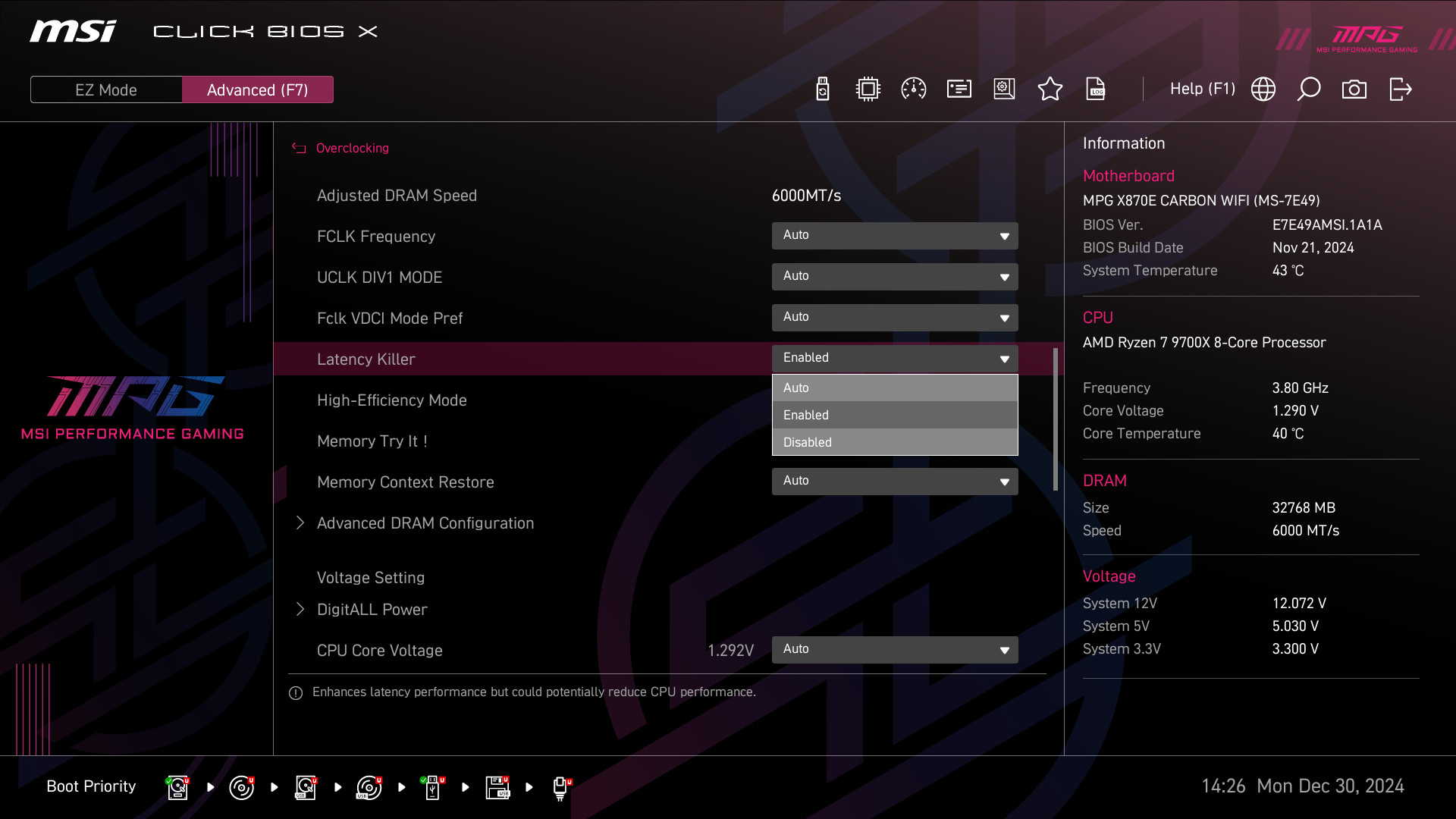The width and height of the screenshot is (1456, 819).
Task: Click the 1.292V CPU core voltage reading
Action: tap(730, 651)
